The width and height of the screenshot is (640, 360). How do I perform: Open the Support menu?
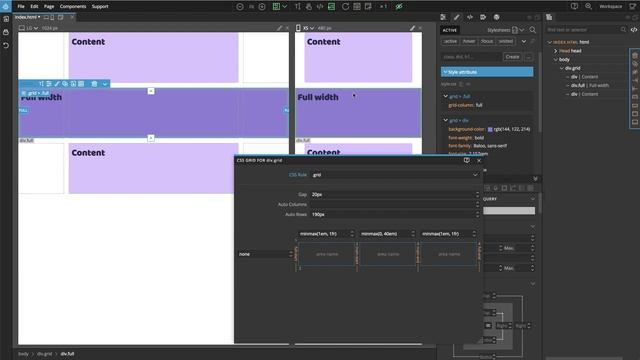pyautogui.click(x=100, y=7)
